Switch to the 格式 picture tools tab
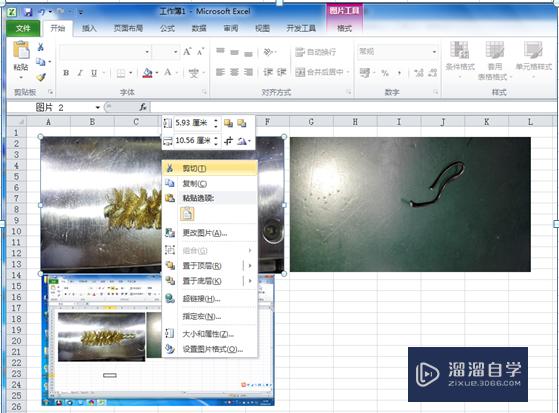The image size is (559, 413). [344, 29]
